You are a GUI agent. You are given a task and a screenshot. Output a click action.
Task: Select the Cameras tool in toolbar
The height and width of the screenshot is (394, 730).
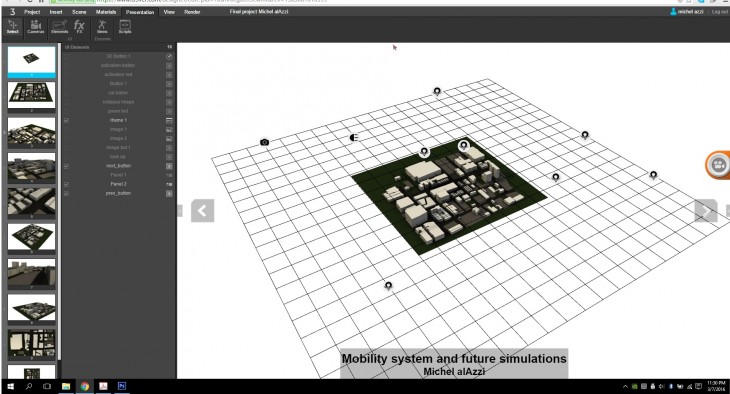(x=35, y=27)
